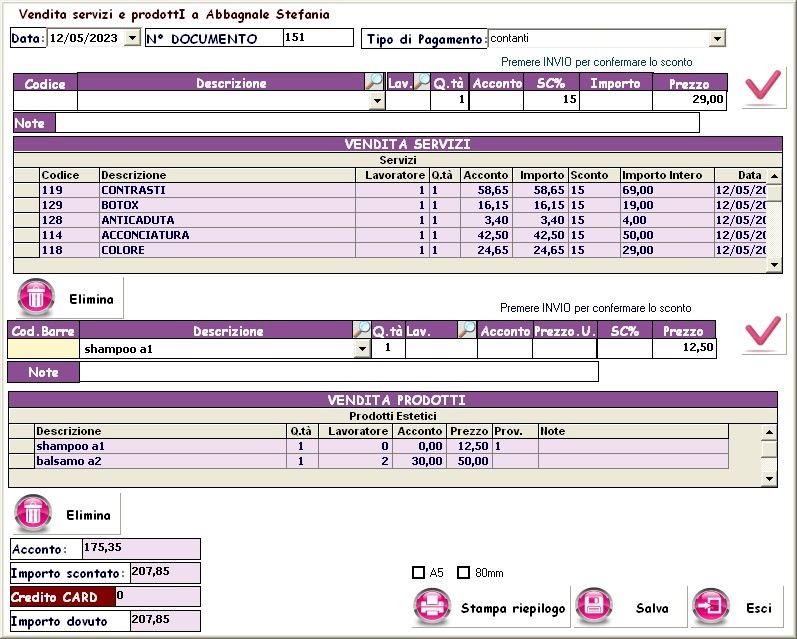Viewport: 797px width, 639px height.
Task: Click the Stampa riepilogo printer button
Action: (x=491, y=607)
